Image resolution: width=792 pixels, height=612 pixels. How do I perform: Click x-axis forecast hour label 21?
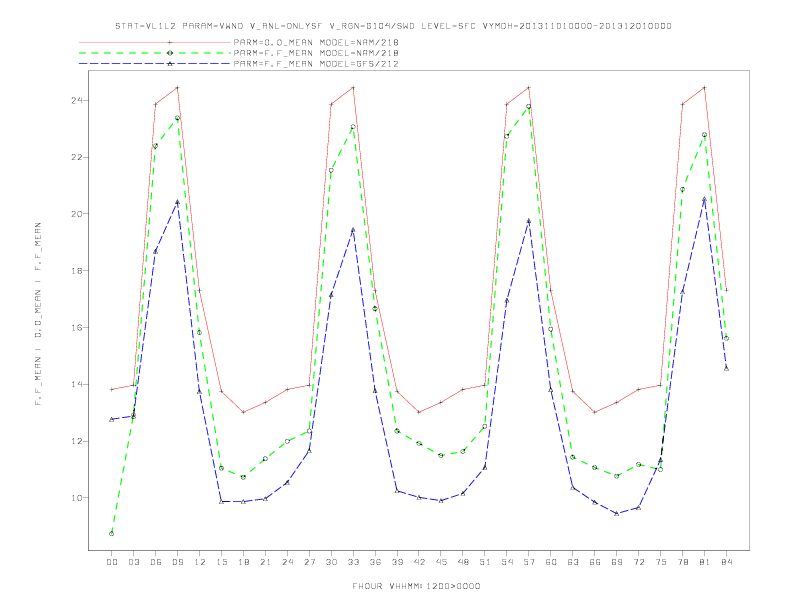pyautogui.click(x=265, y=562)
